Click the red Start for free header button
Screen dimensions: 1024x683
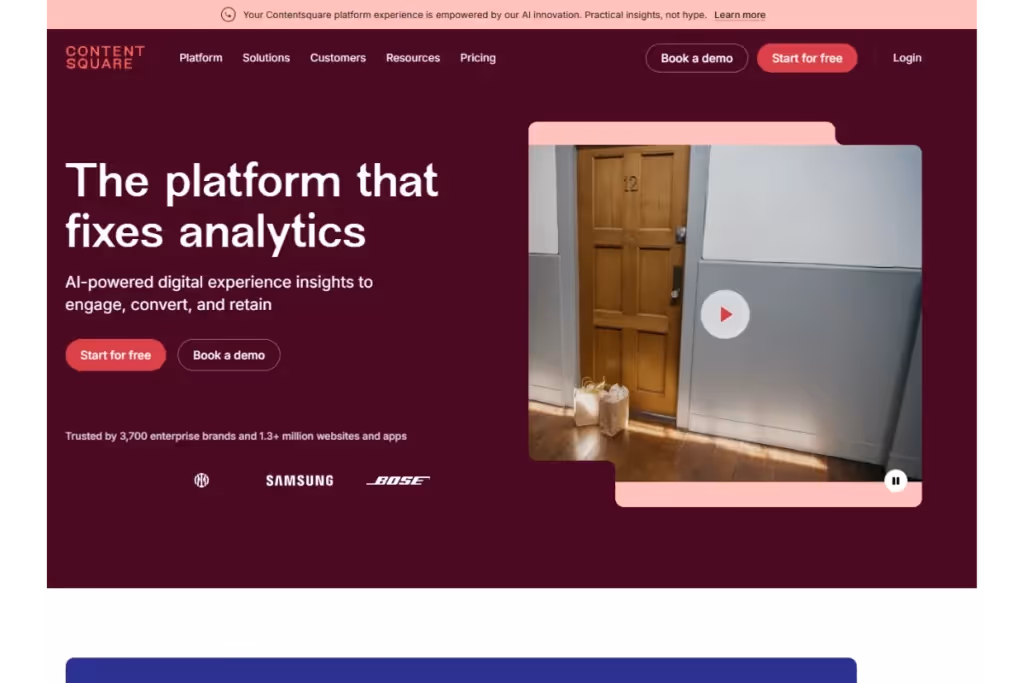[807, 58]
